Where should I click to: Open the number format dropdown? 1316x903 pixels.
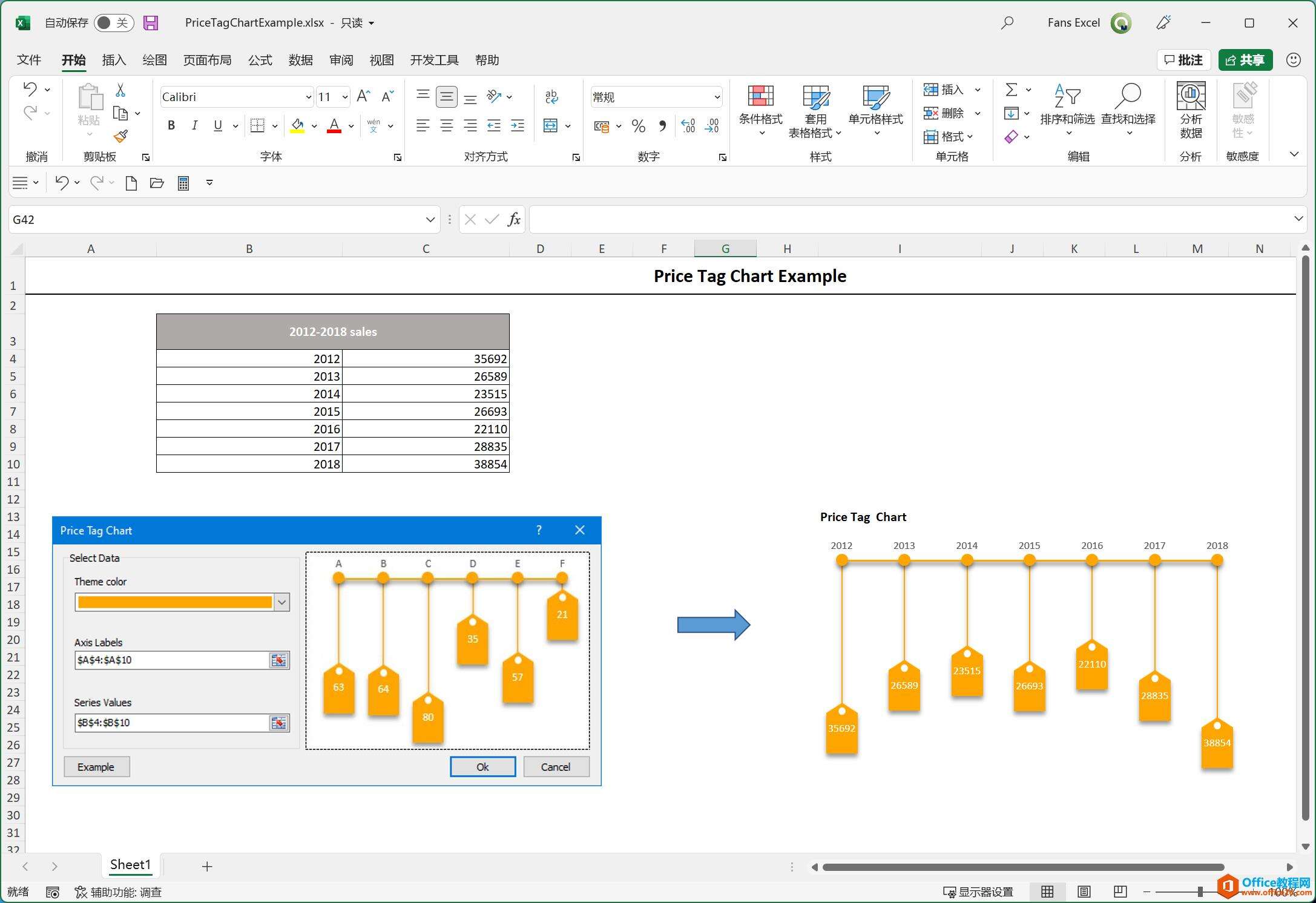click(x=717, y=97)
